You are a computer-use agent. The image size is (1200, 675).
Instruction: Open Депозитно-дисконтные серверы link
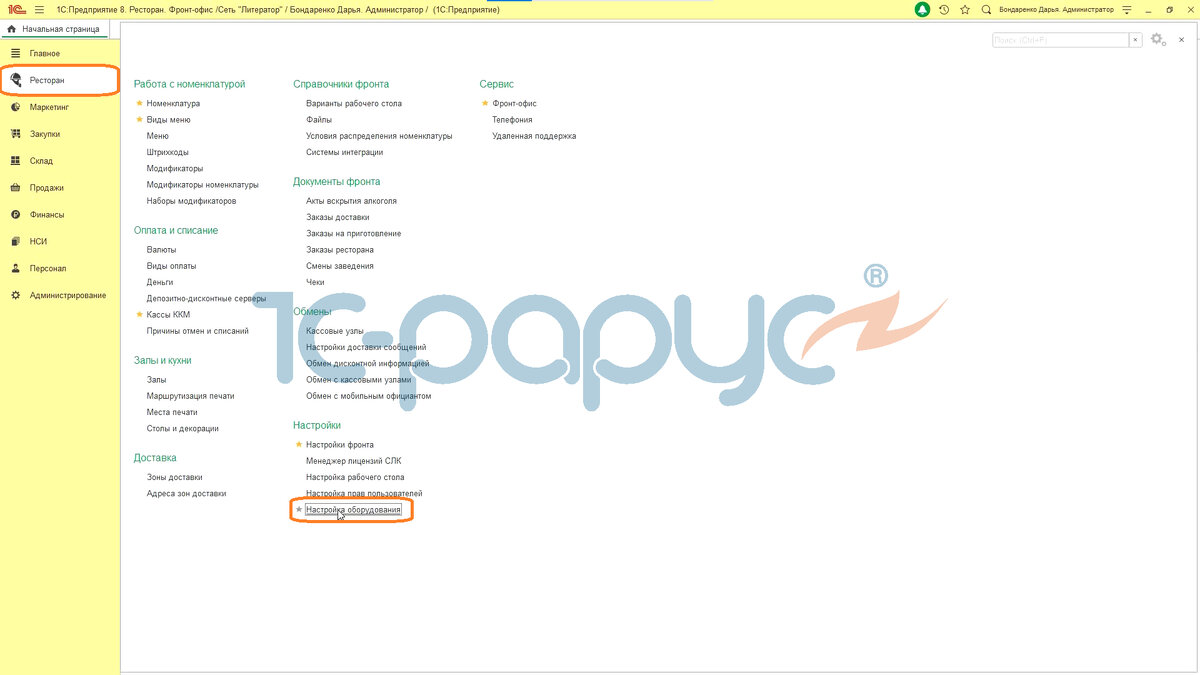pyautogui.click(x=206, y=298)
